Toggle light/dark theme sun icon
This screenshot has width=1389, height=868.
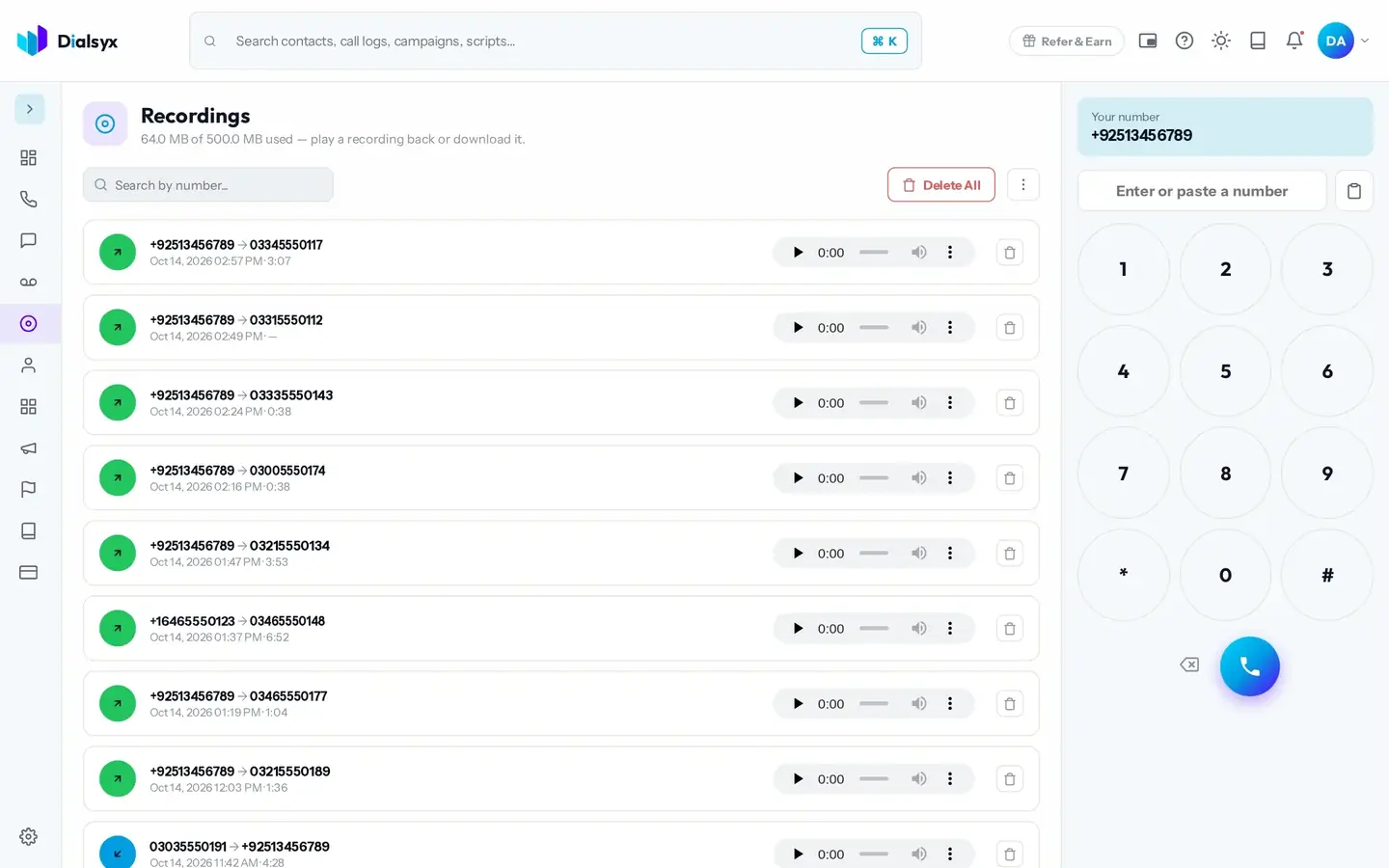(x=1221, y=41)
